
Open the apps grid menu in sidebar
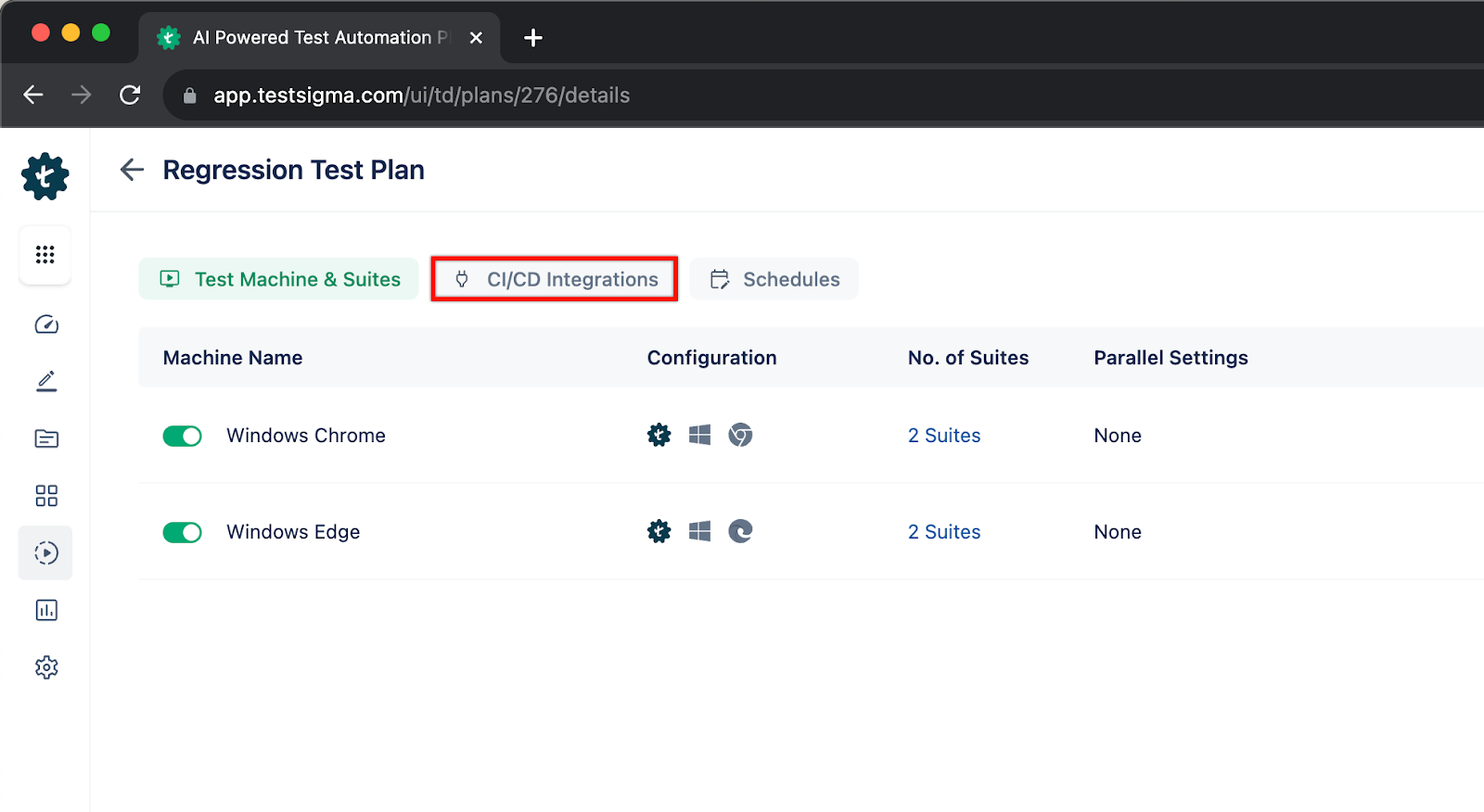point(45,254)
